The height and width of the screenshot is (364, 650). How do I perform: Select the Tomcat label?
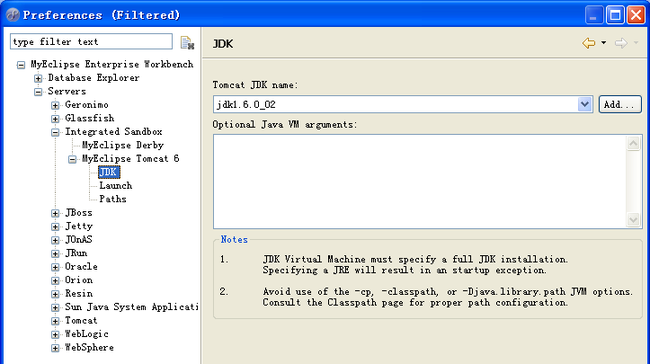coord(81,320)
